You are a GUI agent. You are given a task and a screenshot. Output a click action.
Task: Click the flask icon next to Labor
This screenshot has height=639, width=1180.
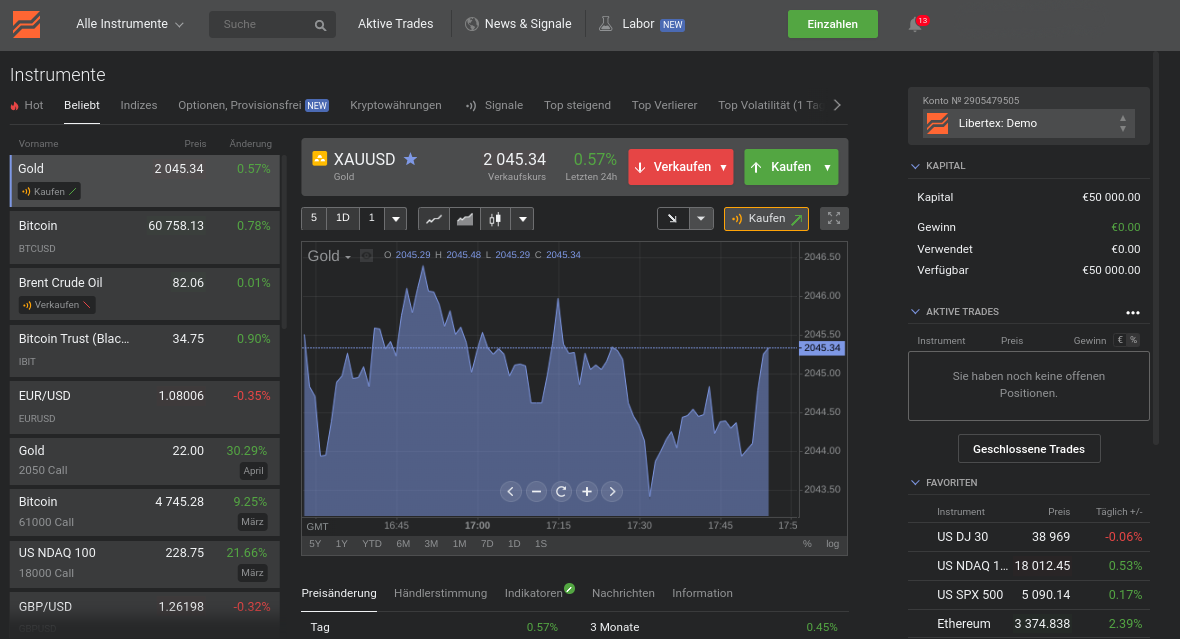click(606, 24)
